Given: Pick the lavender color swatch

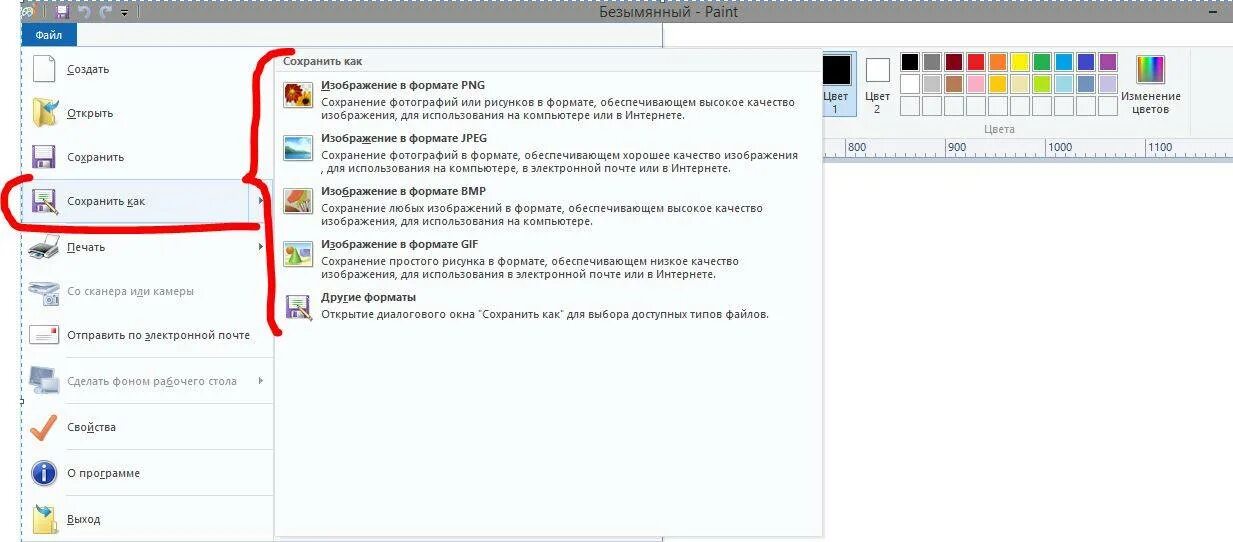Looking at the screenshot, I should pos(1108,84).
